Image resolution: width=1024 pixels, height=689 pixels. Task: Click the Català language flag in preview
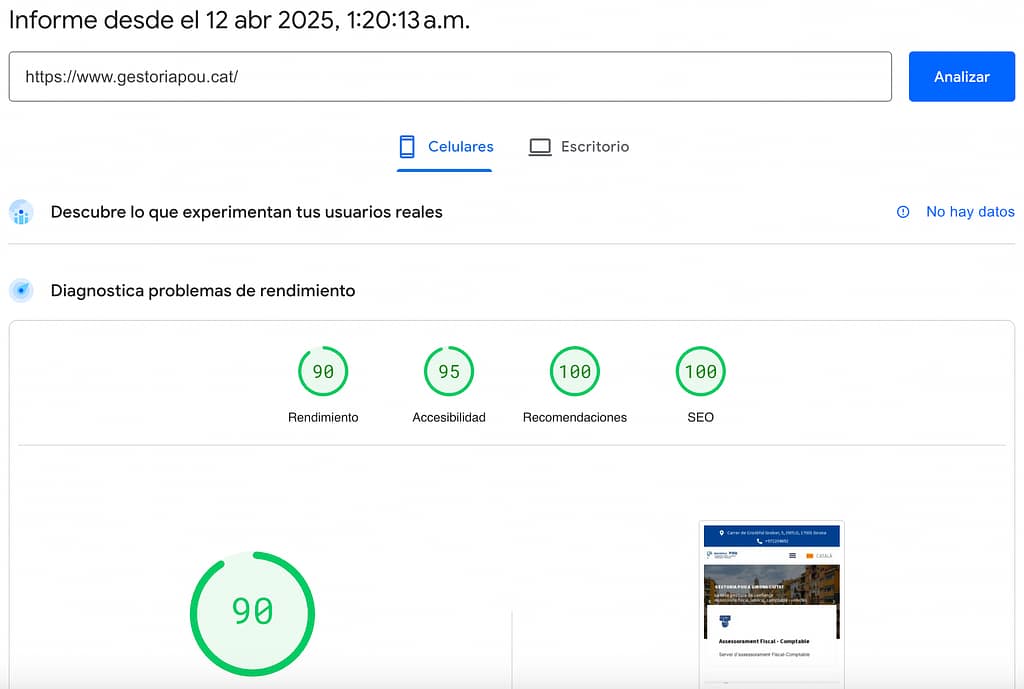[810, 556]
